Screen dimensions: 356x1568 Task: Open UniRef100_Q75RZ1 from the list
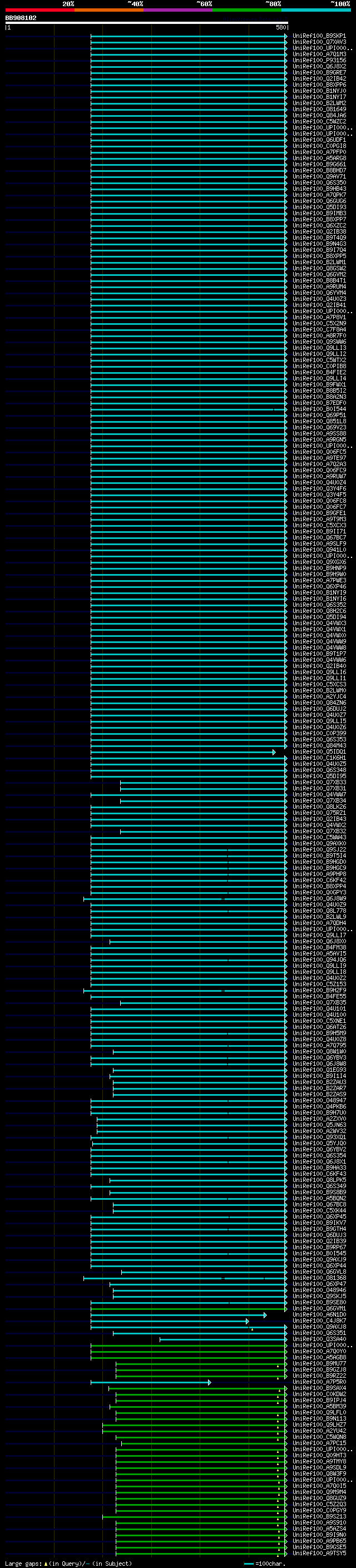[x=319, y=813]
